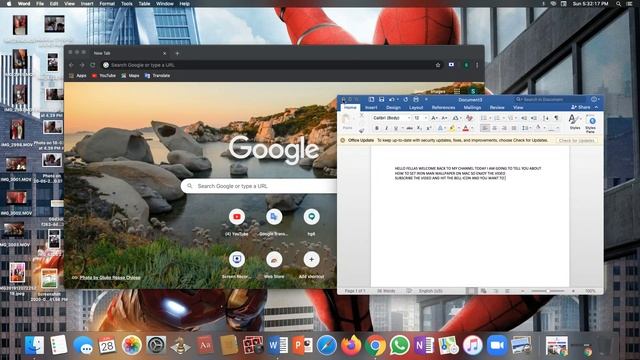Center align text in Word

pyautogui.click(x=495, y=128)
